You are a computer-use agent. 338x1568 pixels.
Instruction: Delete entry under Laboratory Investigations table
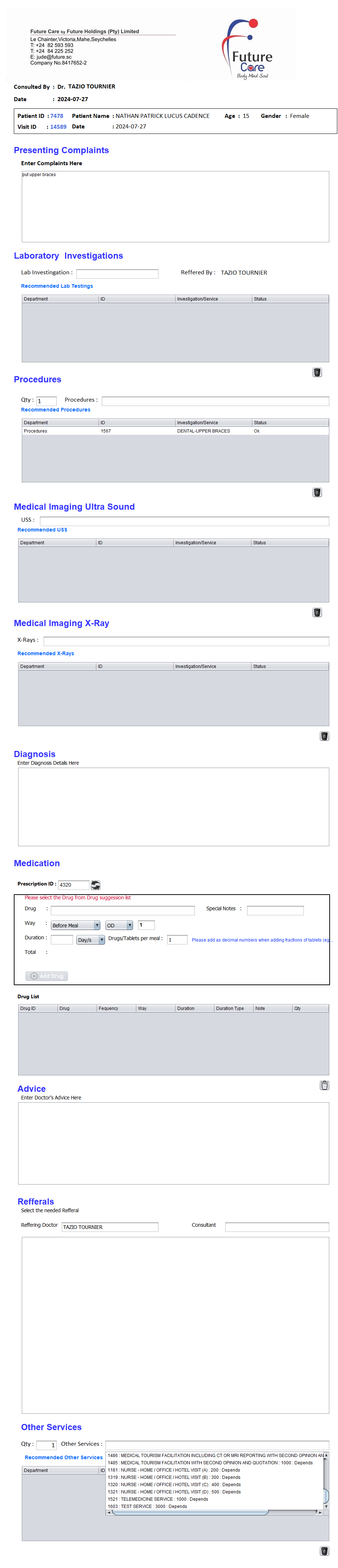[x=317, y=373]
